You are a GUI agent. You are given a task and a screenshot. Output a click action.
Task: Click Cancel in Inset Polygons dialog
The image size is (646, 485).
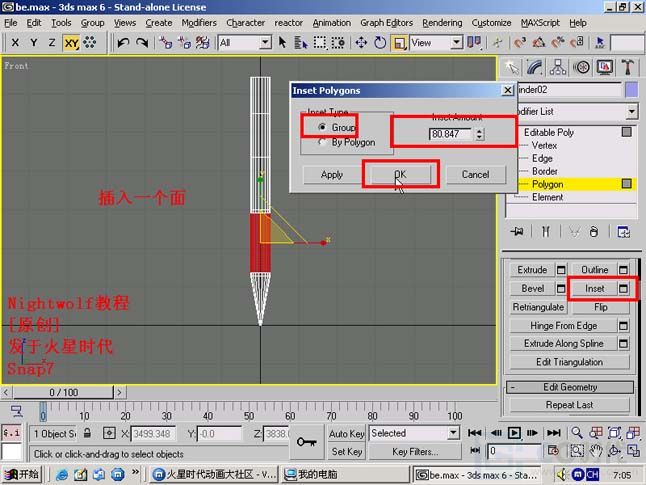475,175
